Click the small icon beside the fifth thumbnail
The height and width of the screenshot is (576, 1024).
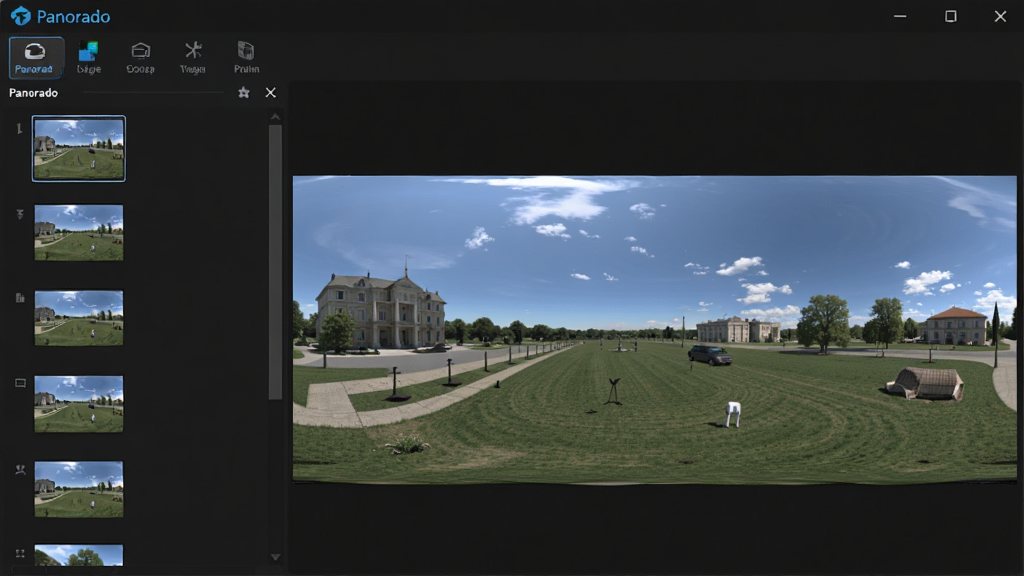click(x=20, y=470)
